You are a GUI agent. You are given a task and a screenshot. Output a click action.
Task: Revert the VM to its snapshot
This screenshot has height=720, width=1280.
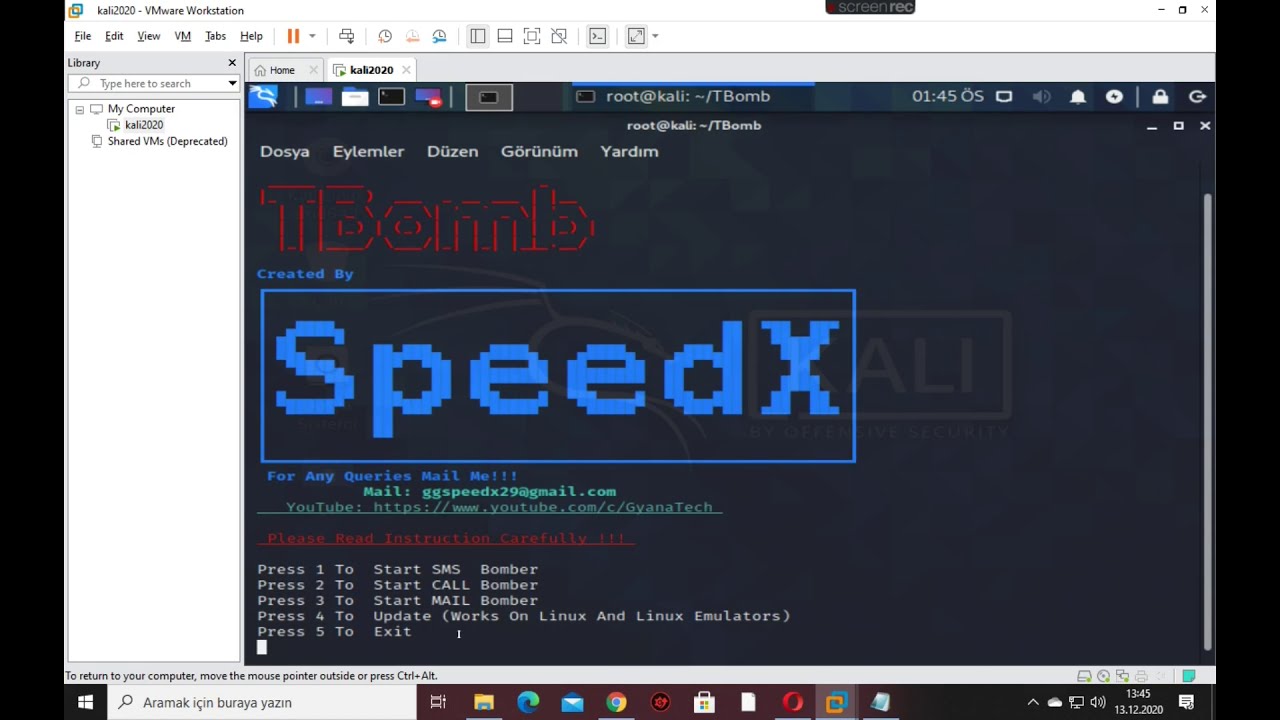[412, 36]
